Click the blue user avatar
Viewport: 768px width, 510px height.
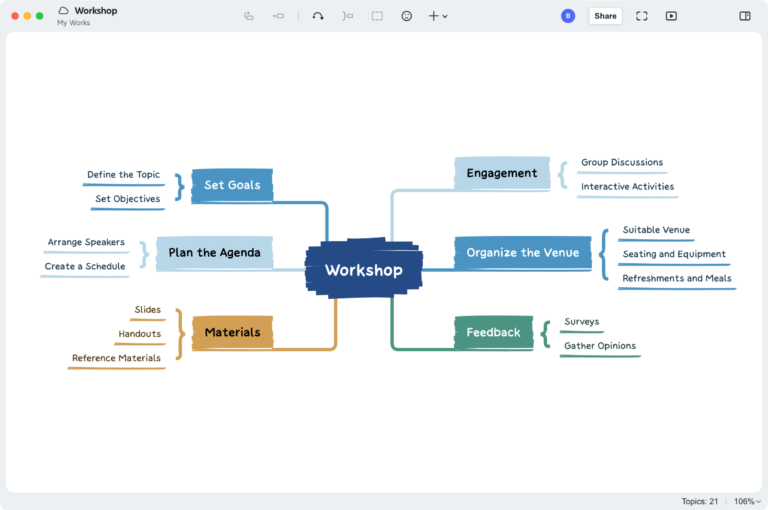tap(568, 16)
